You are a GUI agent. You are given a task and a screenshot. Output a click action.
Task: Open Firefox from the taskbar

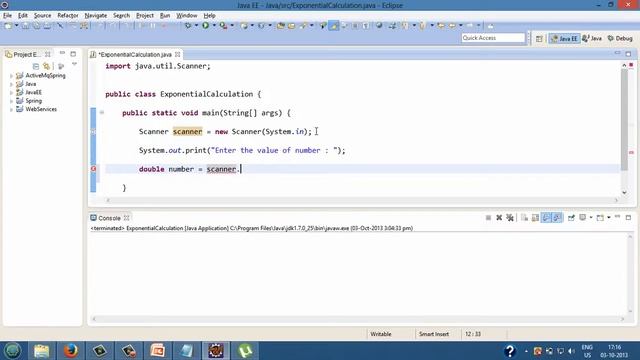(71, 351)
